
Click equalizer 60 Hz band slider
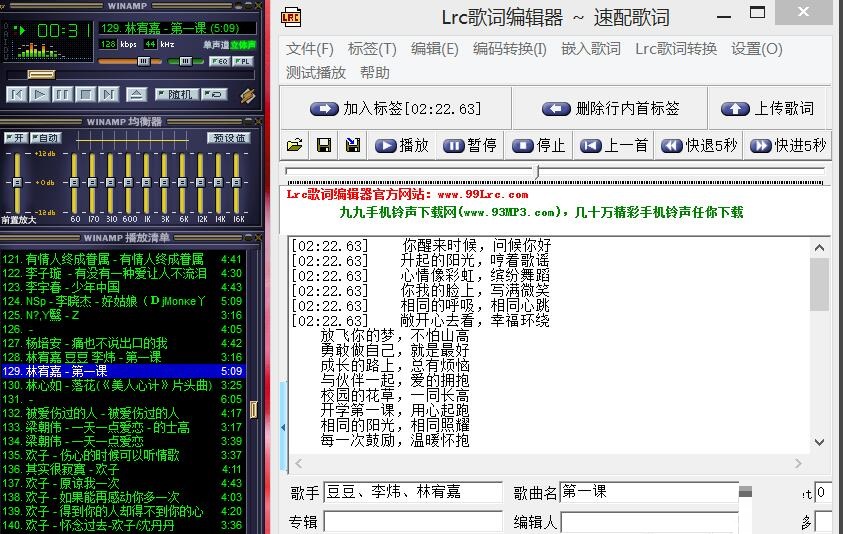(75, 183)
